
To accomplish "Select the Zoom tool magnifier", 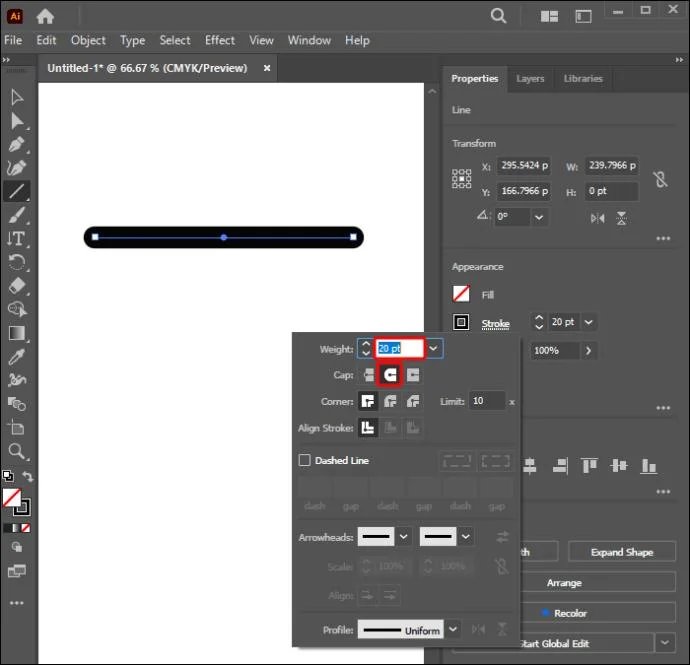I will pos(17,451).
